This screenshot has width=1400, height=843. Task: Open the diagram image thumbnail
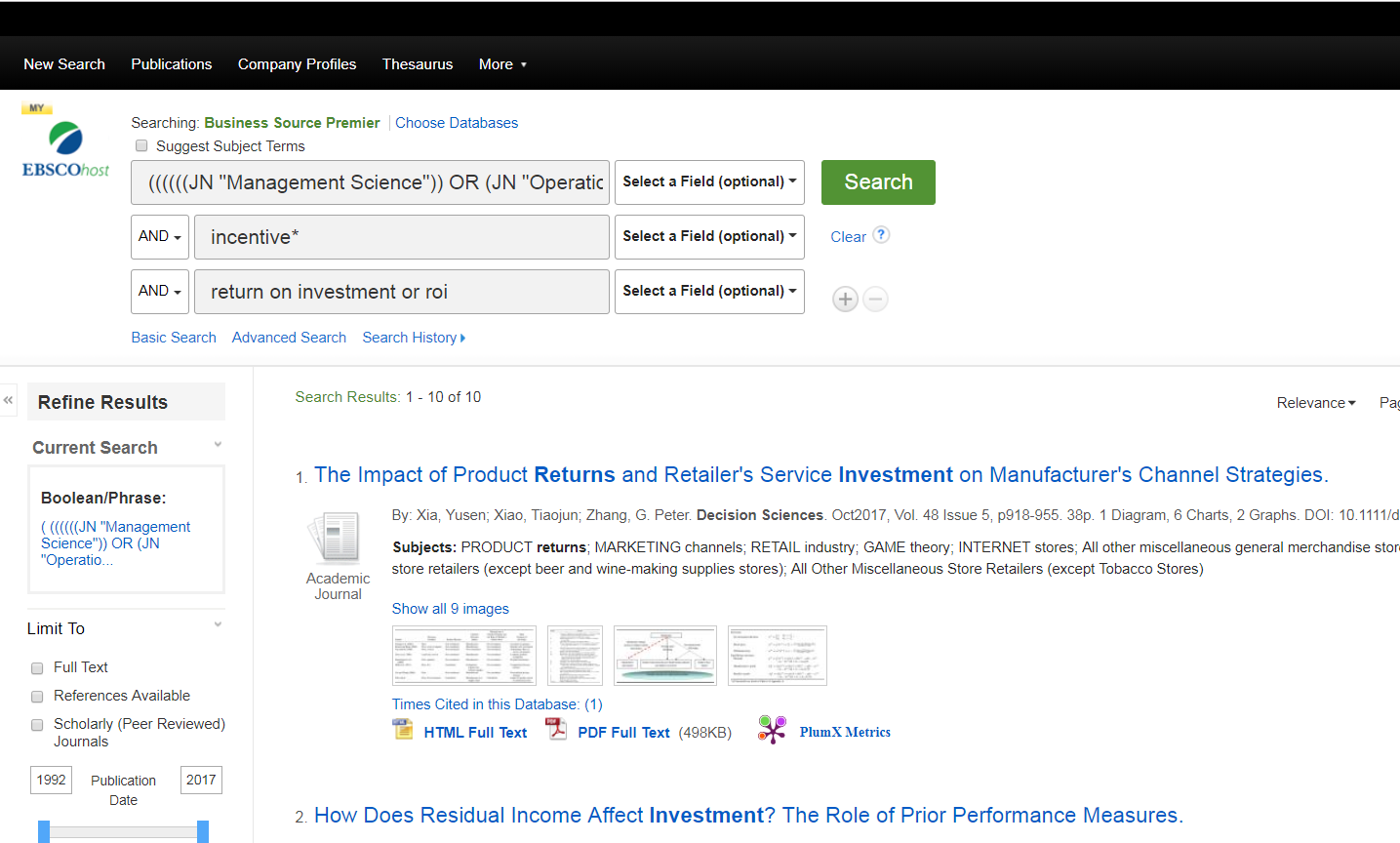point(665,656)
